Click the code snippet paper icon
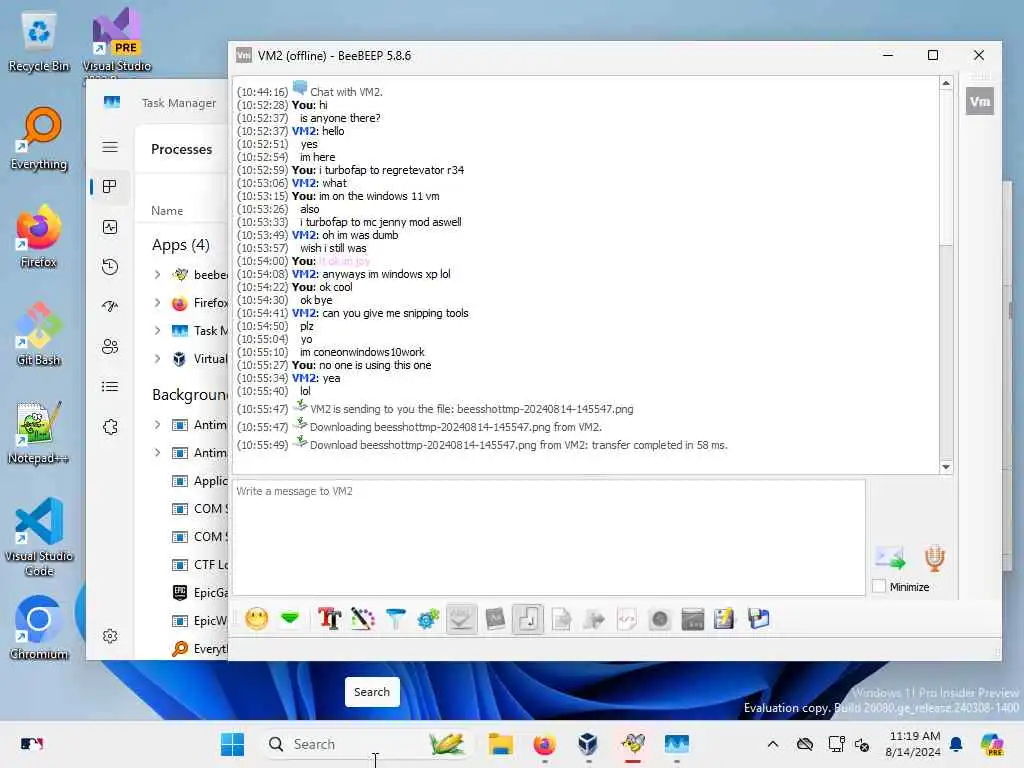Viewport: 1024px width, 768px height. (x=627, y=618)
